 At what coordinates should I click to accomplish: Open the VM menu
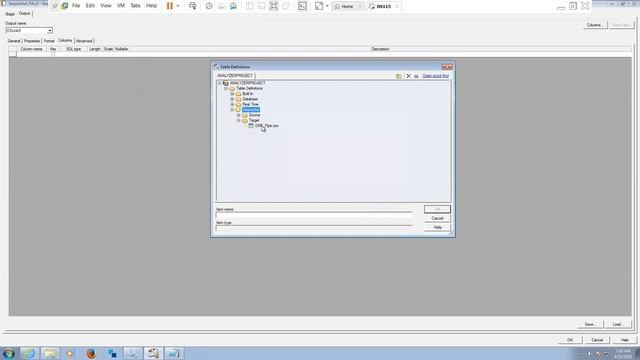pos(121,6)
